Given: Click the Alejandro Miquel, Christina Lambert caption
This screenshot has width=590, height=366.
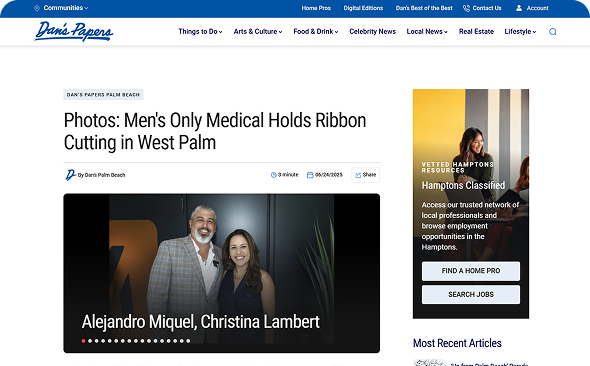Looking at the screenshot, I should tap(201, 322).
